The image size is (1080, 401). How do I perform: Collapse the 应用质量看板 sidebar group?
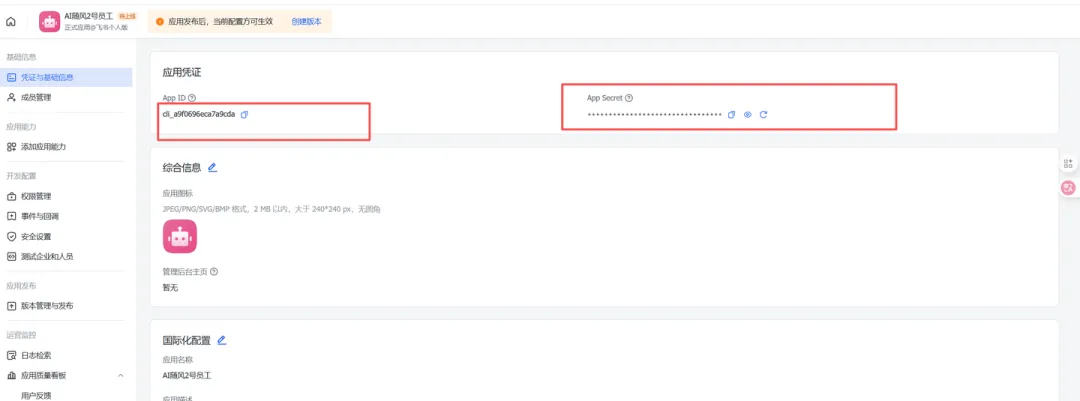coord(121,375)
